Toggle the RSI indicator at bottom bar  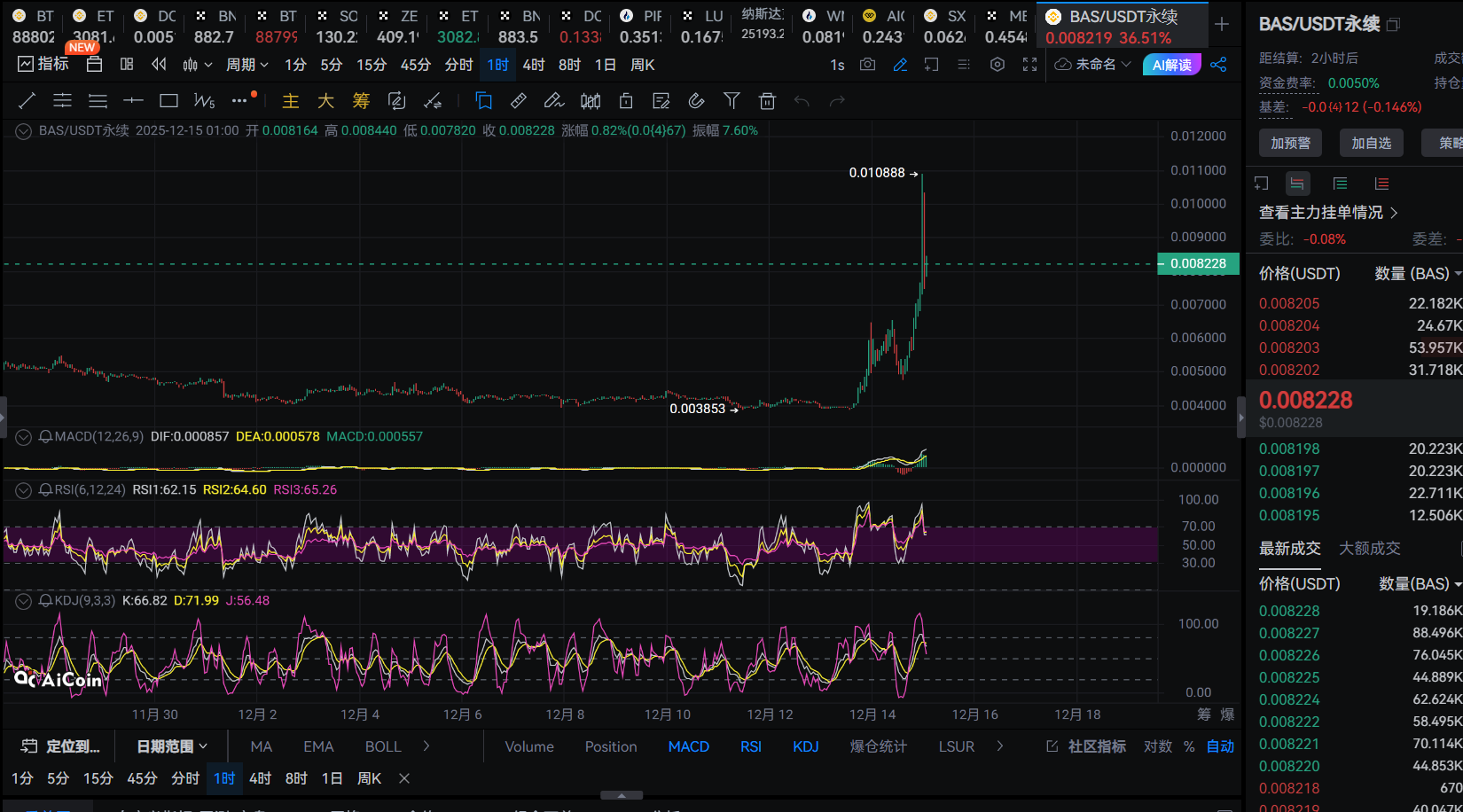750,746
